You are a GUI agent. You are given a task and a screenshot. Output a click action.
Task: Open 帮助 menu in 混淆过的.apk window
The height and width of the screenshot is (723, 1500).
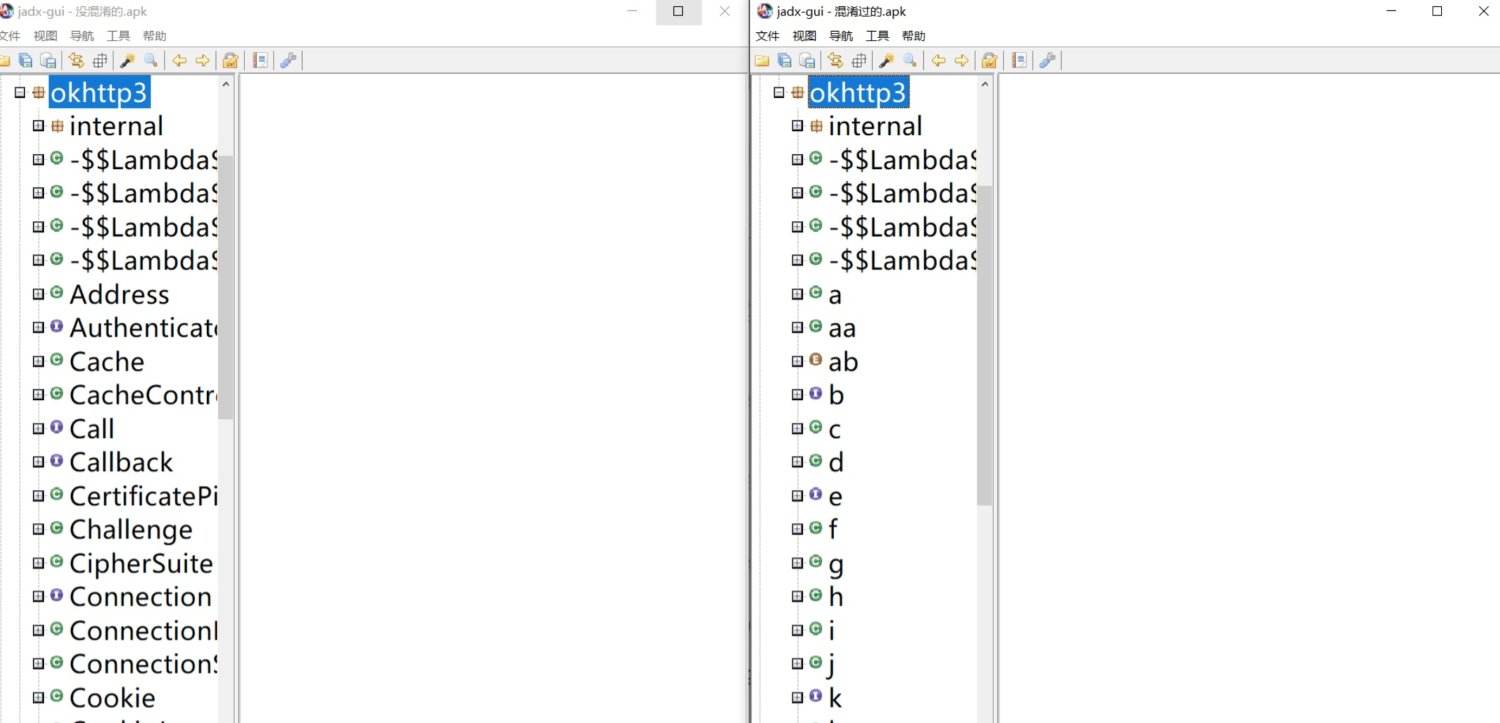pos(913,36)
